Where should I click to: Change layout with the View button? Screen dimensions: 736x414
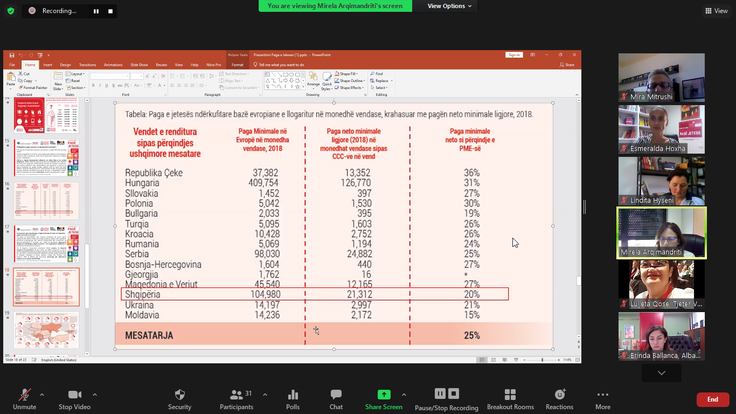tap(715, 10)
